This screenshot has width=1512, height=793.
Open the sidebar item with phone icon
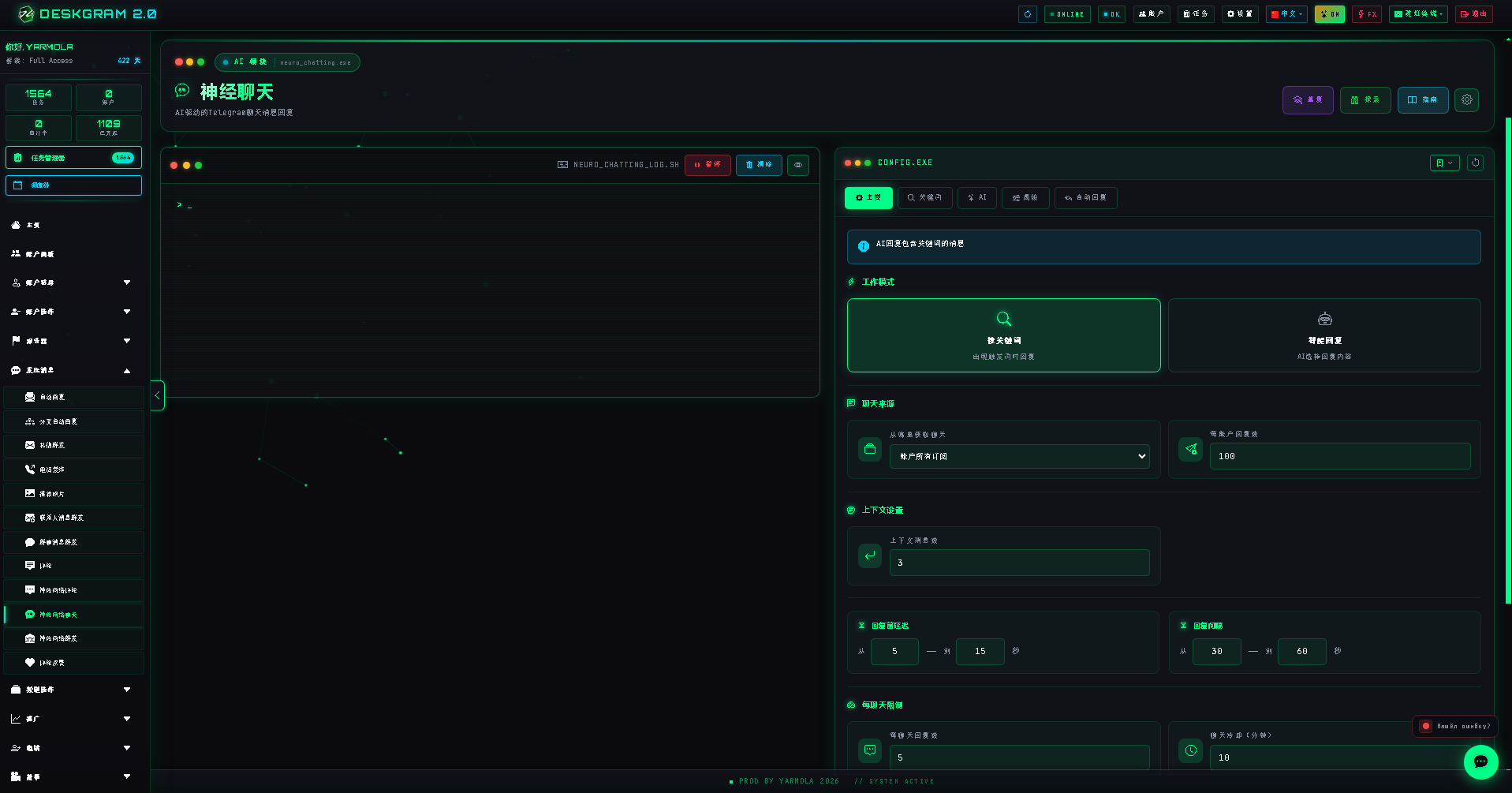coord(74,469)
